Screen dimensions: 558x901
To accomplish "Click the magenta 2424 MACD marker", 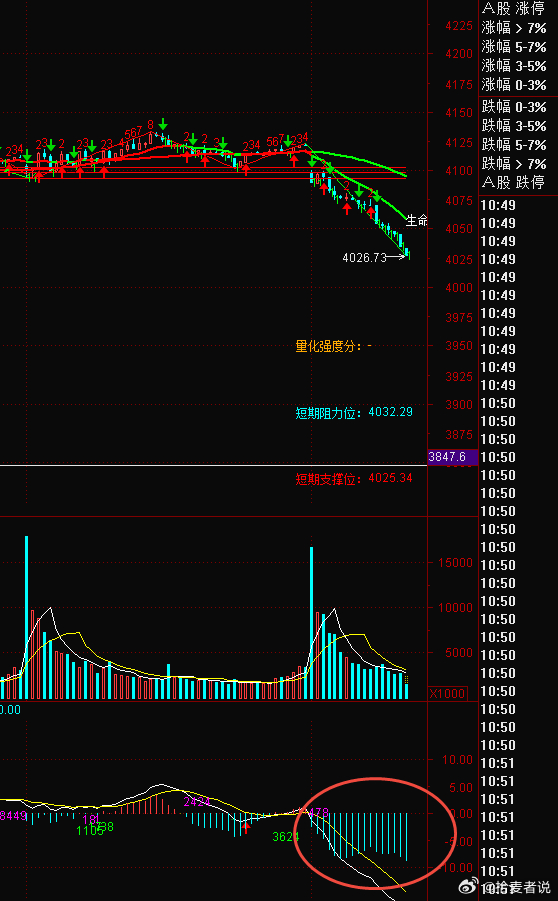I will tap(197, 802).
